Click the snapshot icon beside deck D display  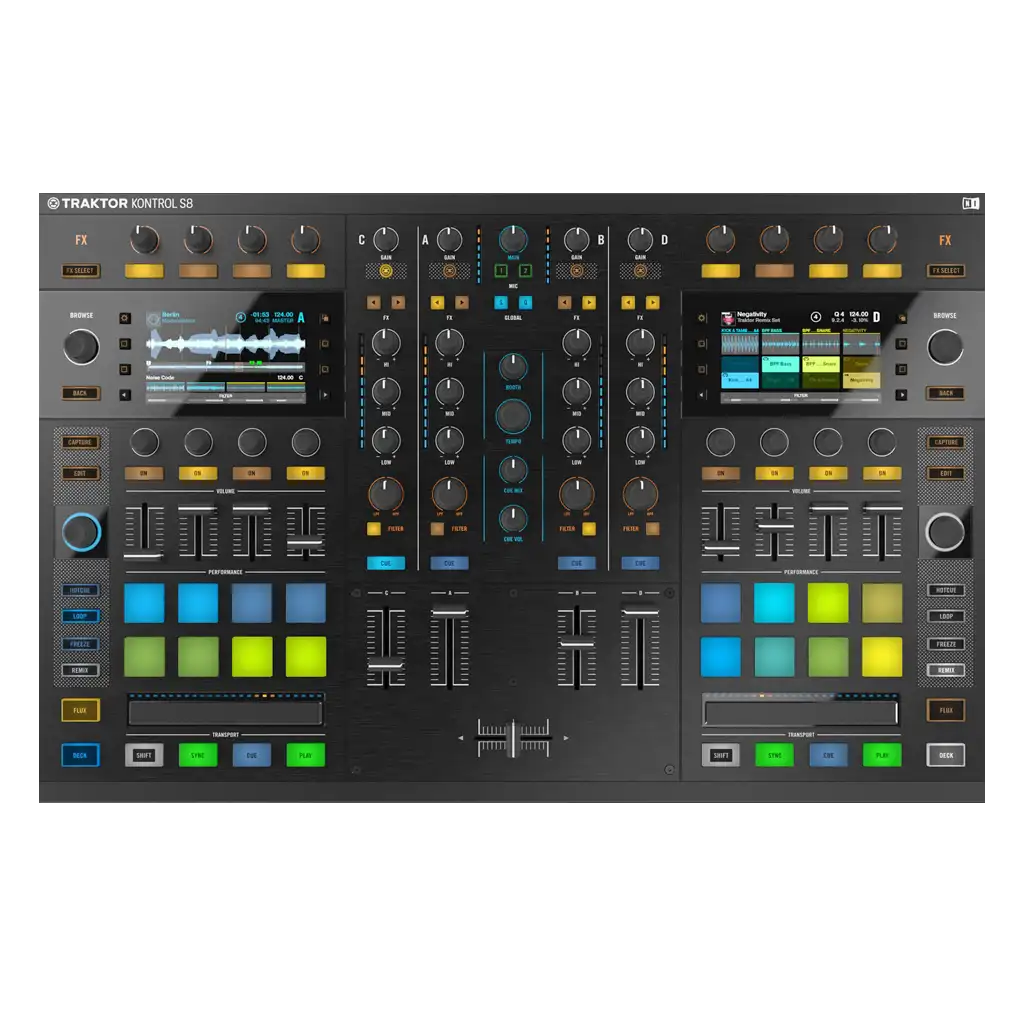[902, 319]
